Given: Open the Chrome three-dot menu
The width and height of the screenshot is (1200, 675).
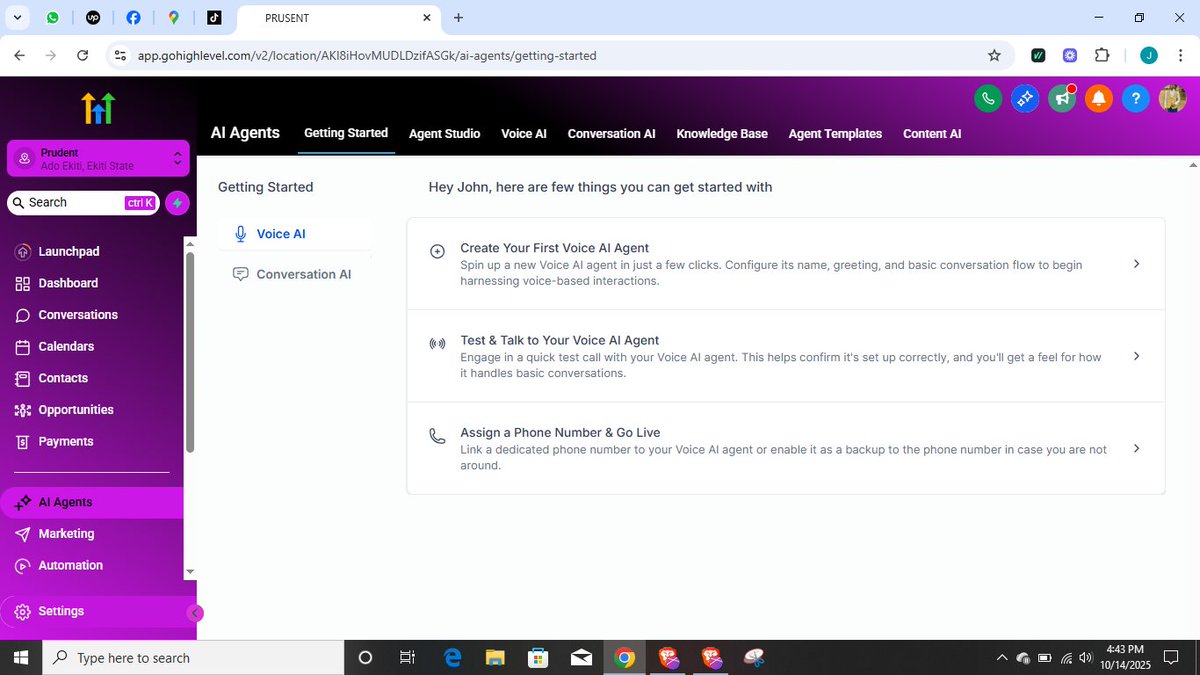Looking at the screenshot, I should tap(1180, 56).
